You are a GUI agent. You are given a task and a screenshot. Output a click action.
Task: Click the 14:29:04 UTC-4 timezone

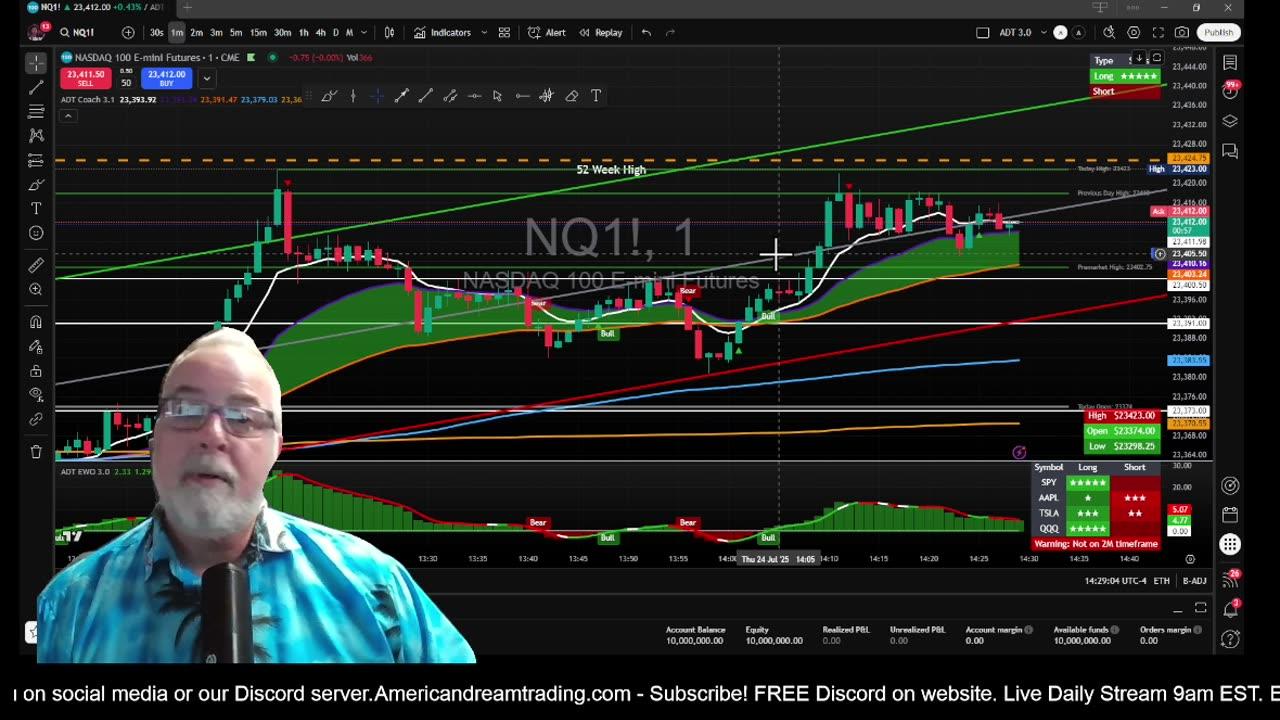(x=1114, y=581)
